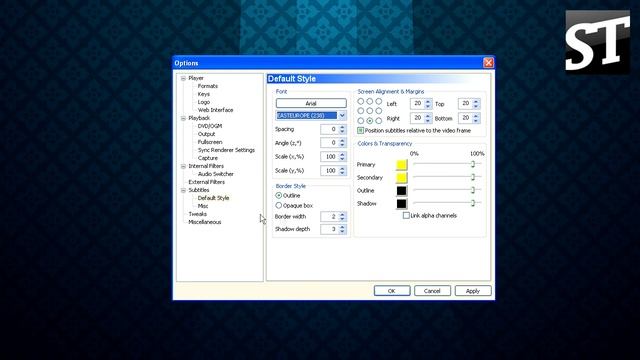The width and height of the screenshot is (640, 360).
Task: Pick the Shadow color swatch
Action: click(x=402, y=204)
